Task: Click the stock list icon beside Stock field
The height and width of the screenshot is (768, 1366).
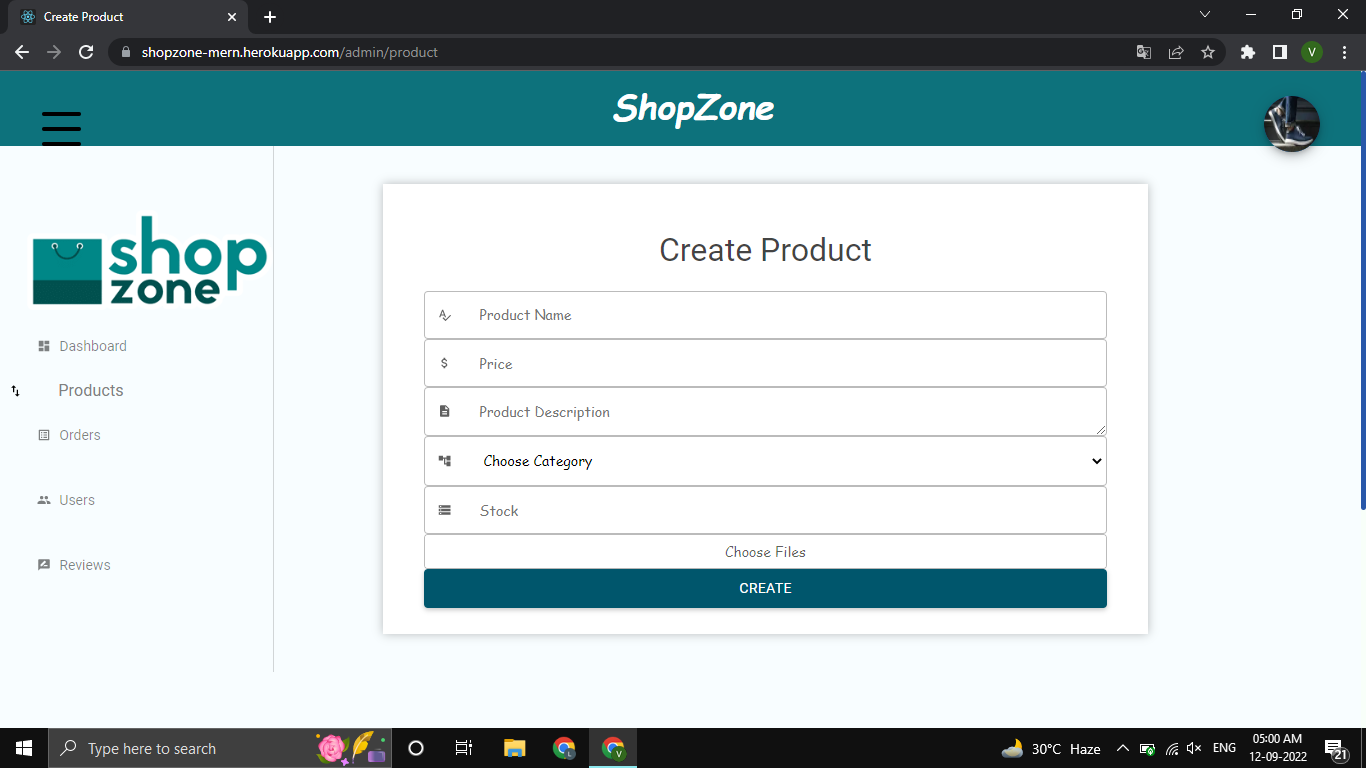Action: [x=445, y=509]
